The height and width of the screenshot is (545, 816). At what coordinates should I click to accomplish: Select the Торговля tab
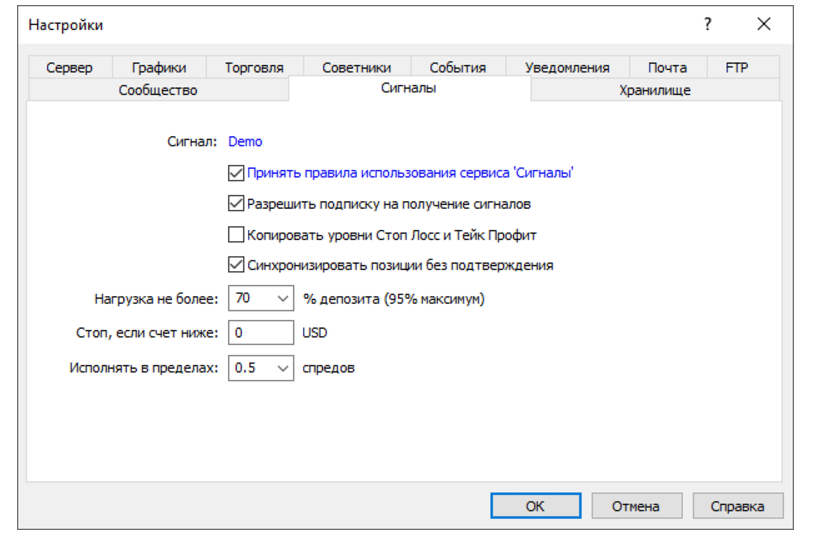[254, 68]
